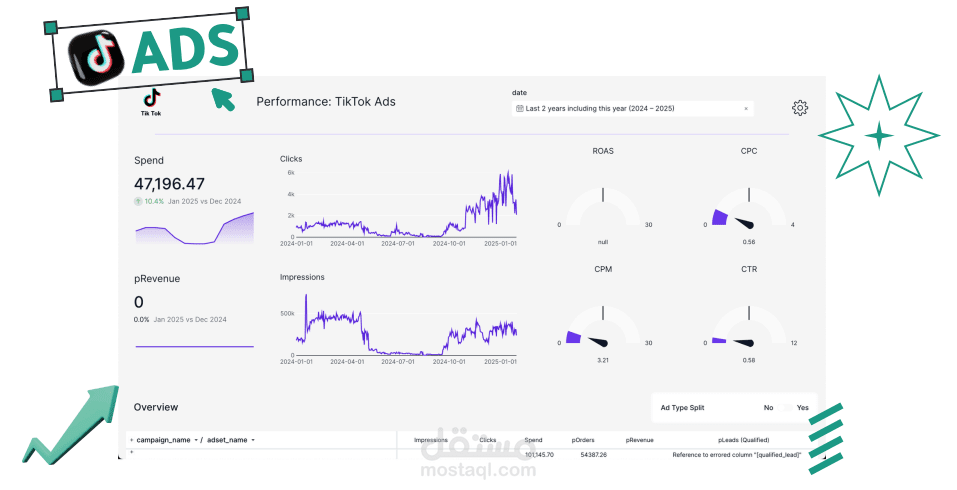Screen dimensions: 957x490
Task: Click the CPC gauge needle
Action: click(x=745, y=223)
